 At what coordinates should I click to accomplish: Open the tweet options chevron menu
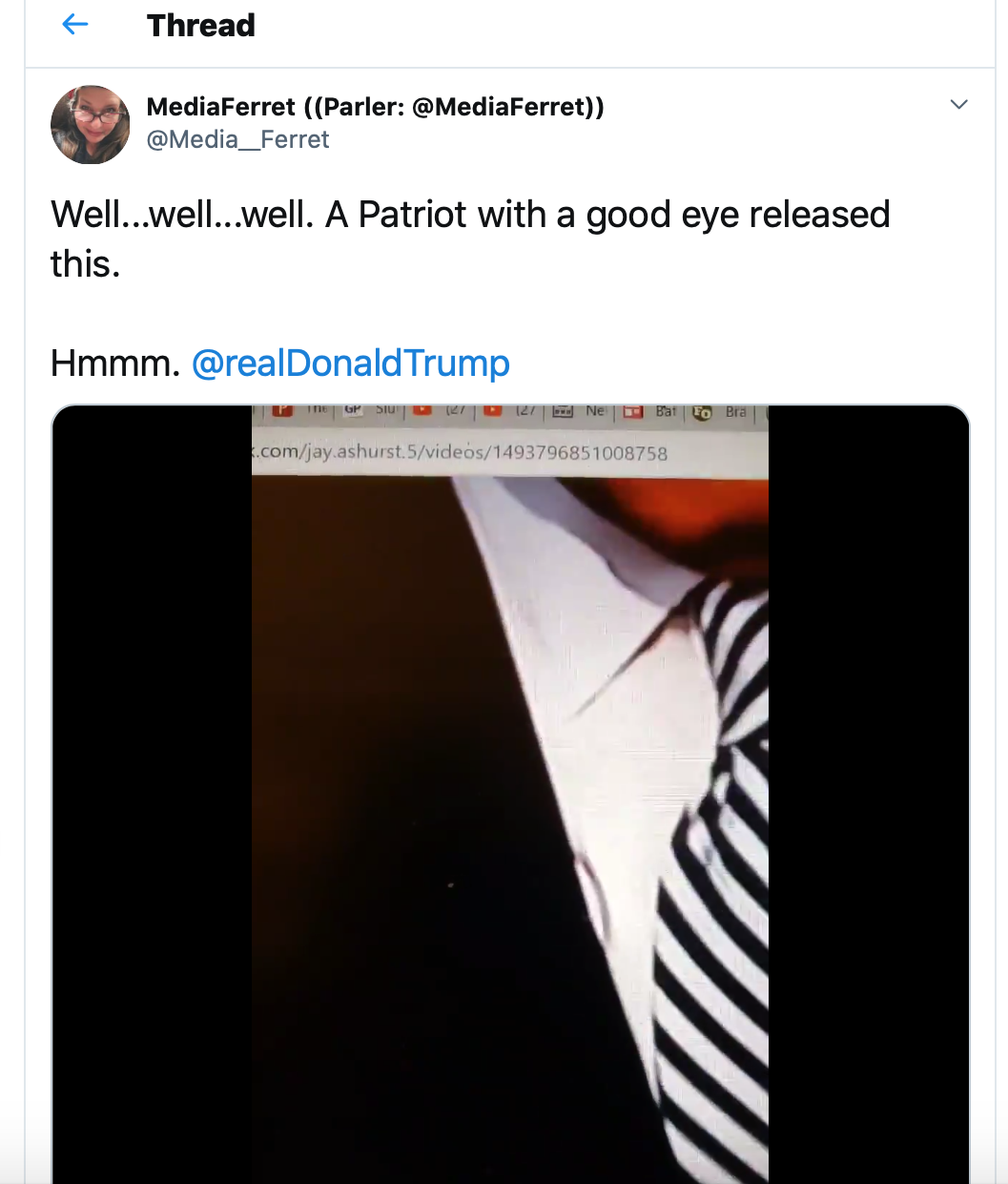959,105
